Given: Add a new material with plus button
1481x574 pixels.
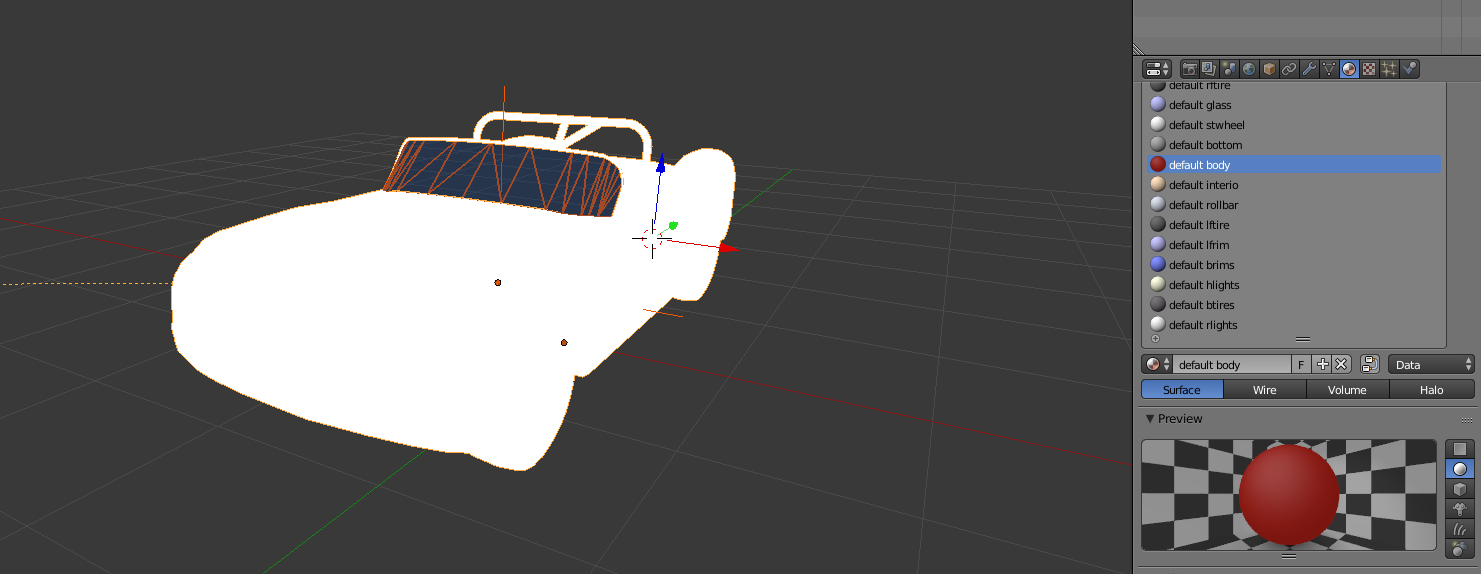Looking at the screenshot, I should [1322, 365].
